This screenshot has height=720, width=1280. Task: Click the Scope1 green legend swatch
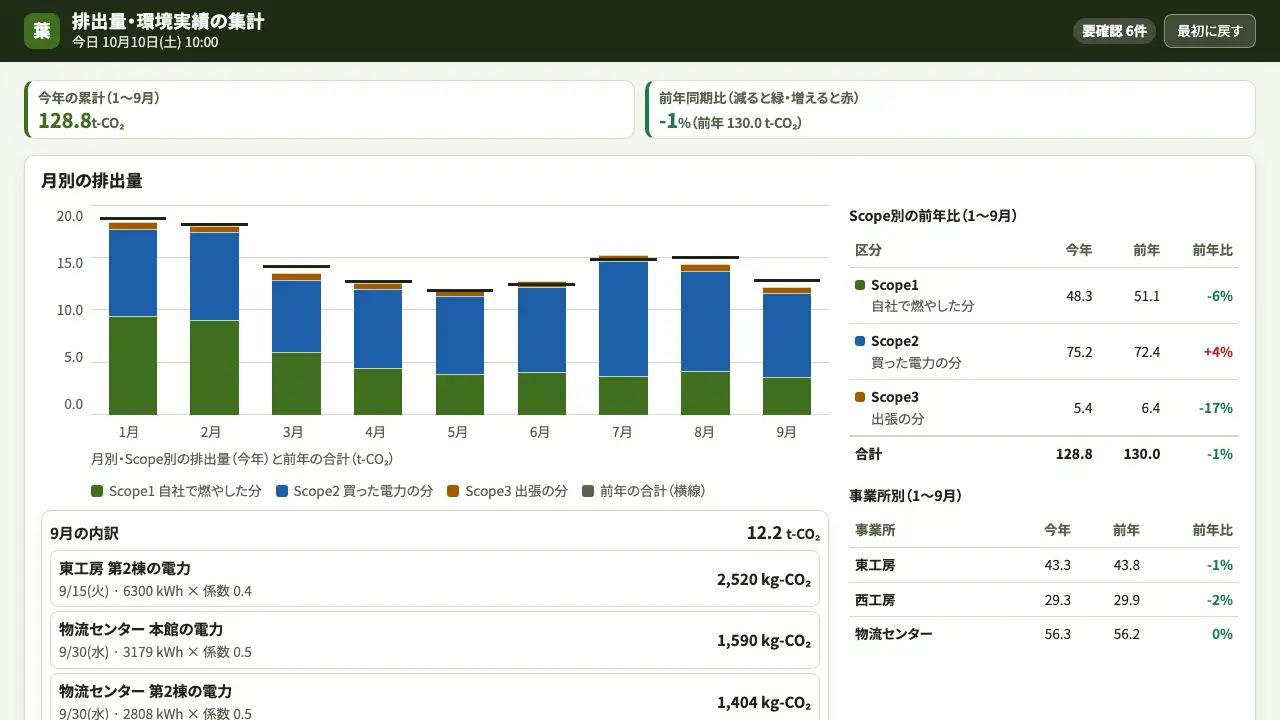pos(97,491)
